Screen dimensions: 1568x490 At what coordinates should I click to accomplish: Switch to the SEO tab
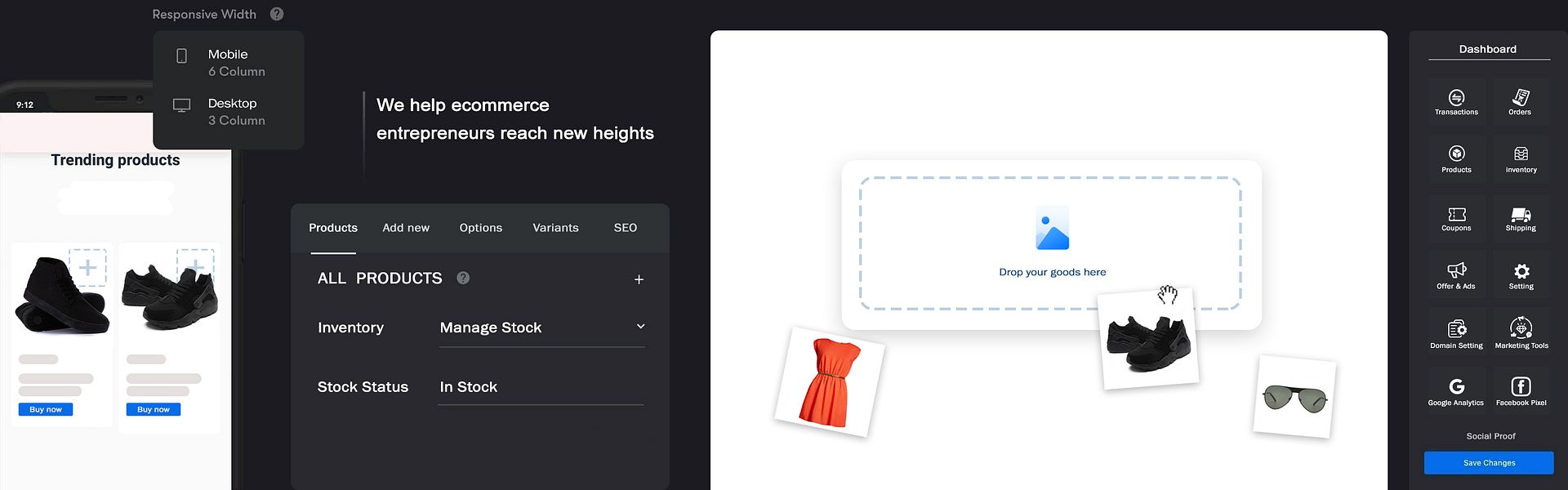[626, 228]
